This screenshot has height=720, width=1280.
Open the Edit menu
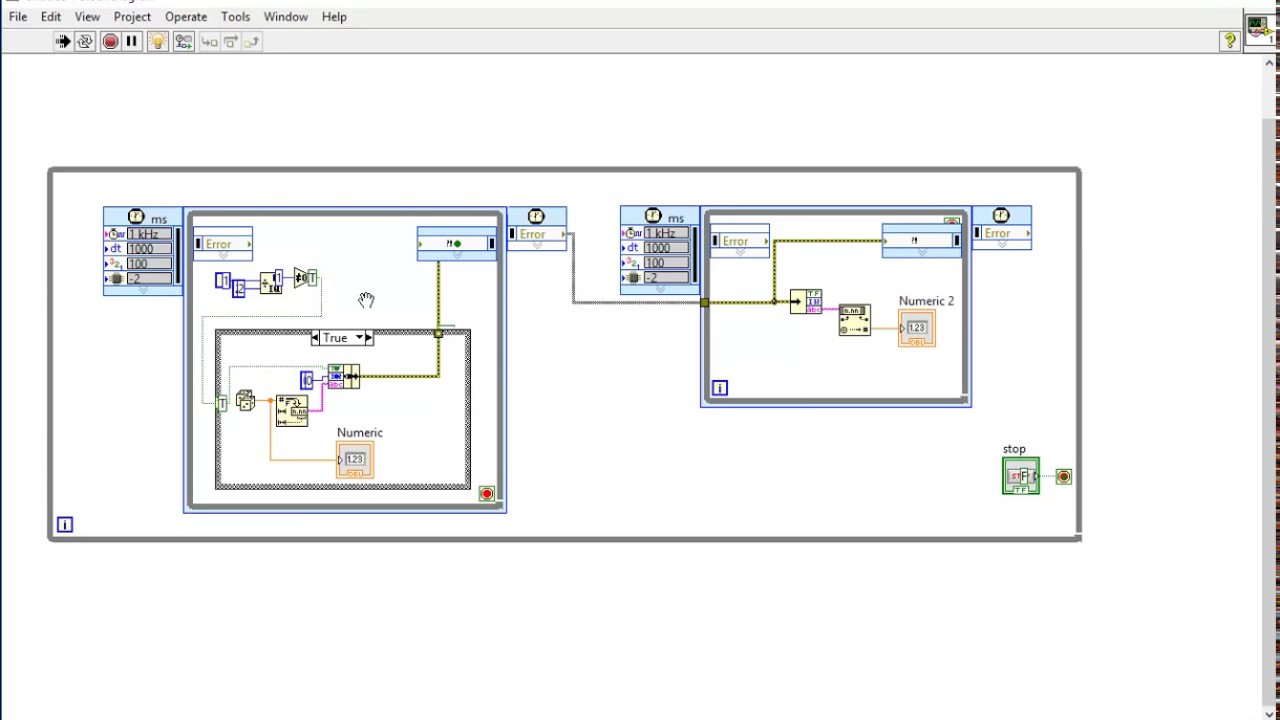[x=51, y=16]
